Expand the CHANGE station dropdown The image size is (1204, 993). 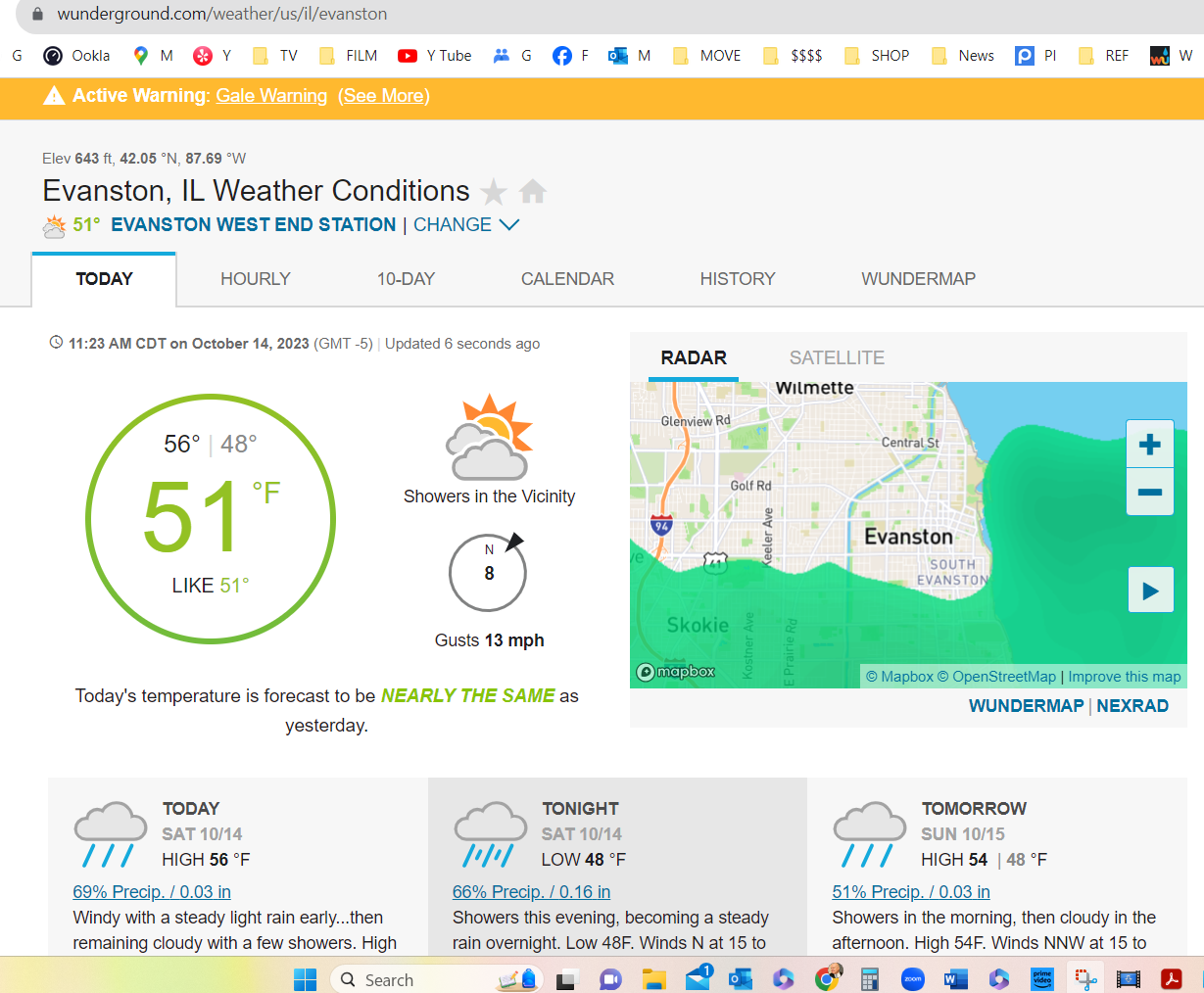(x=466, y=224)
